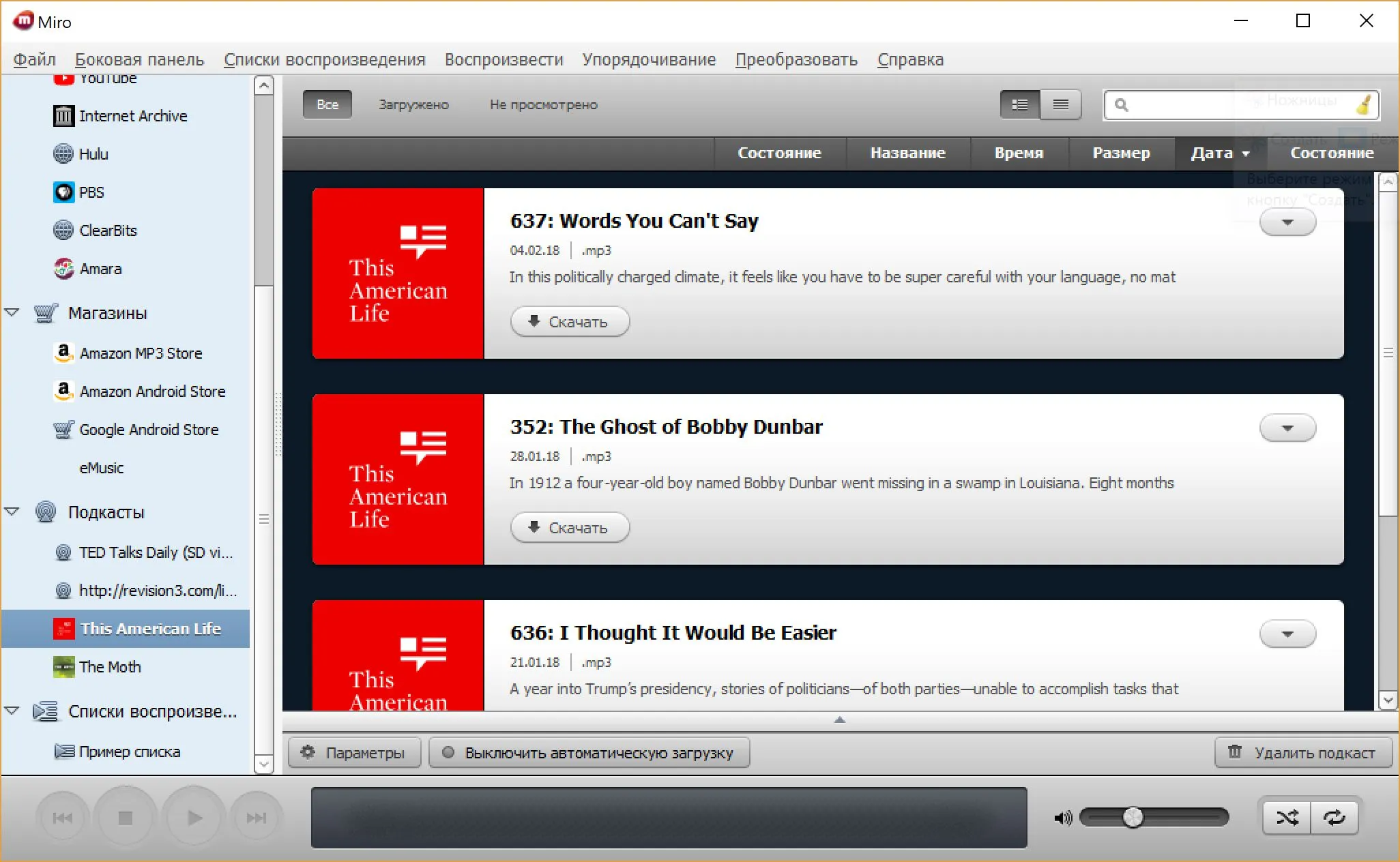Open the Упорядочивание menu

click(649, 60)
